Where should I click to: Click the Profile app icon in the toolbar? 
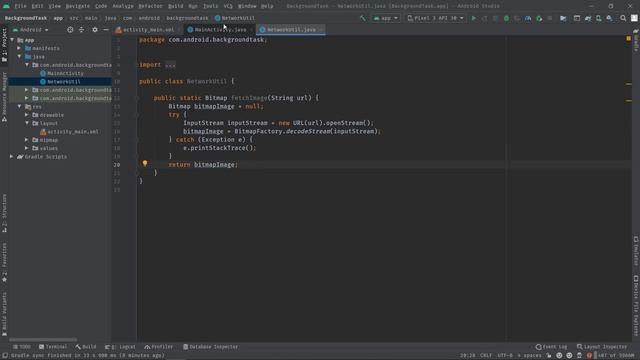click(528, 18)
